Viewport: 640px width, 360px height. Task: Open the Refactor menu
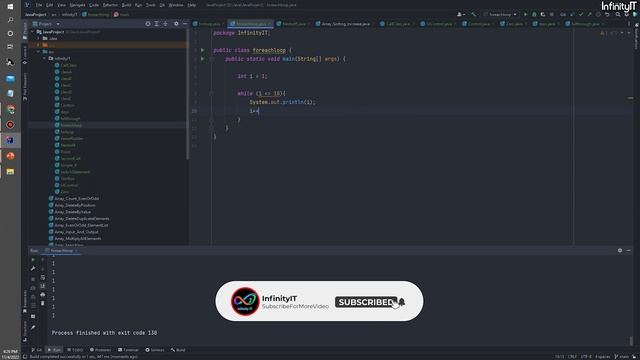click(x=110, y=5)
